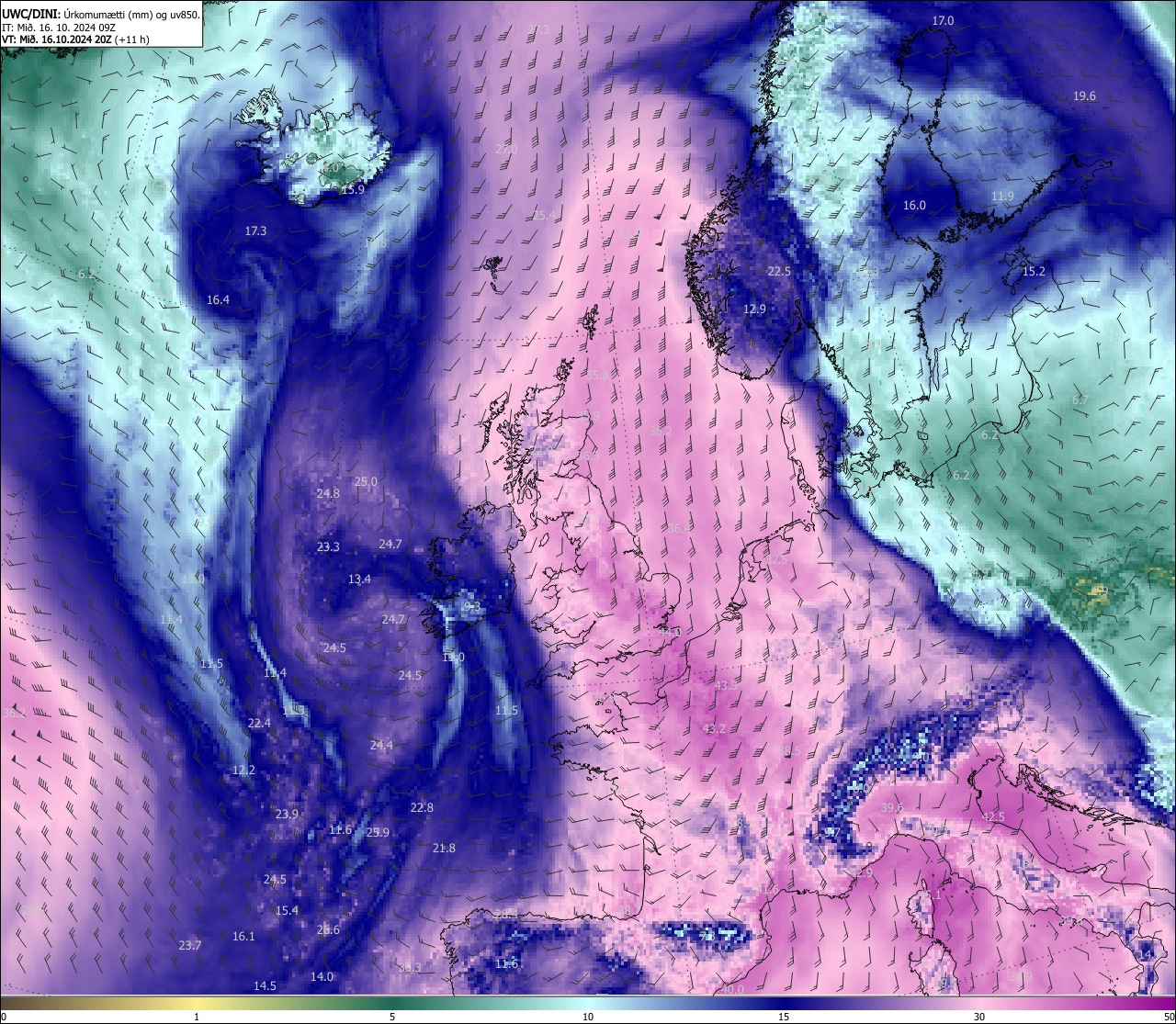Click the 13.4 value west of Ireland
This screenshot has height=1024, width=1176.
[x=359, y=580]
